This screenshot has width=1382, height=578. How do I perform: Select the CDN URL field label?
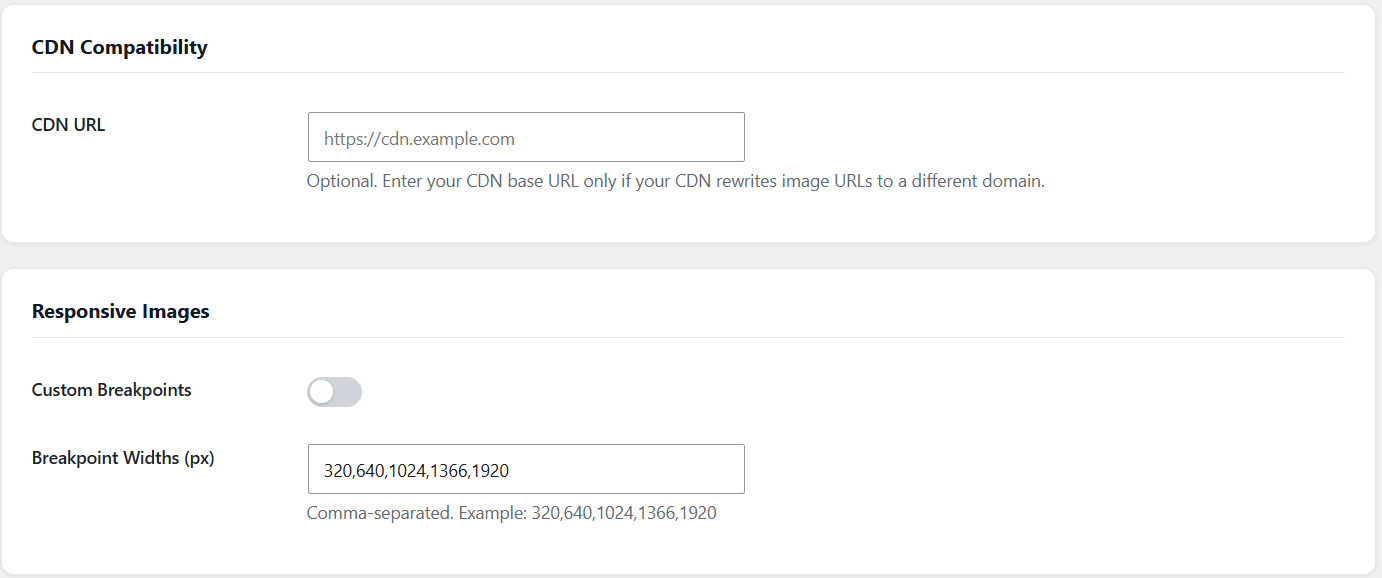pyautogui.click(x=68, y=125)
